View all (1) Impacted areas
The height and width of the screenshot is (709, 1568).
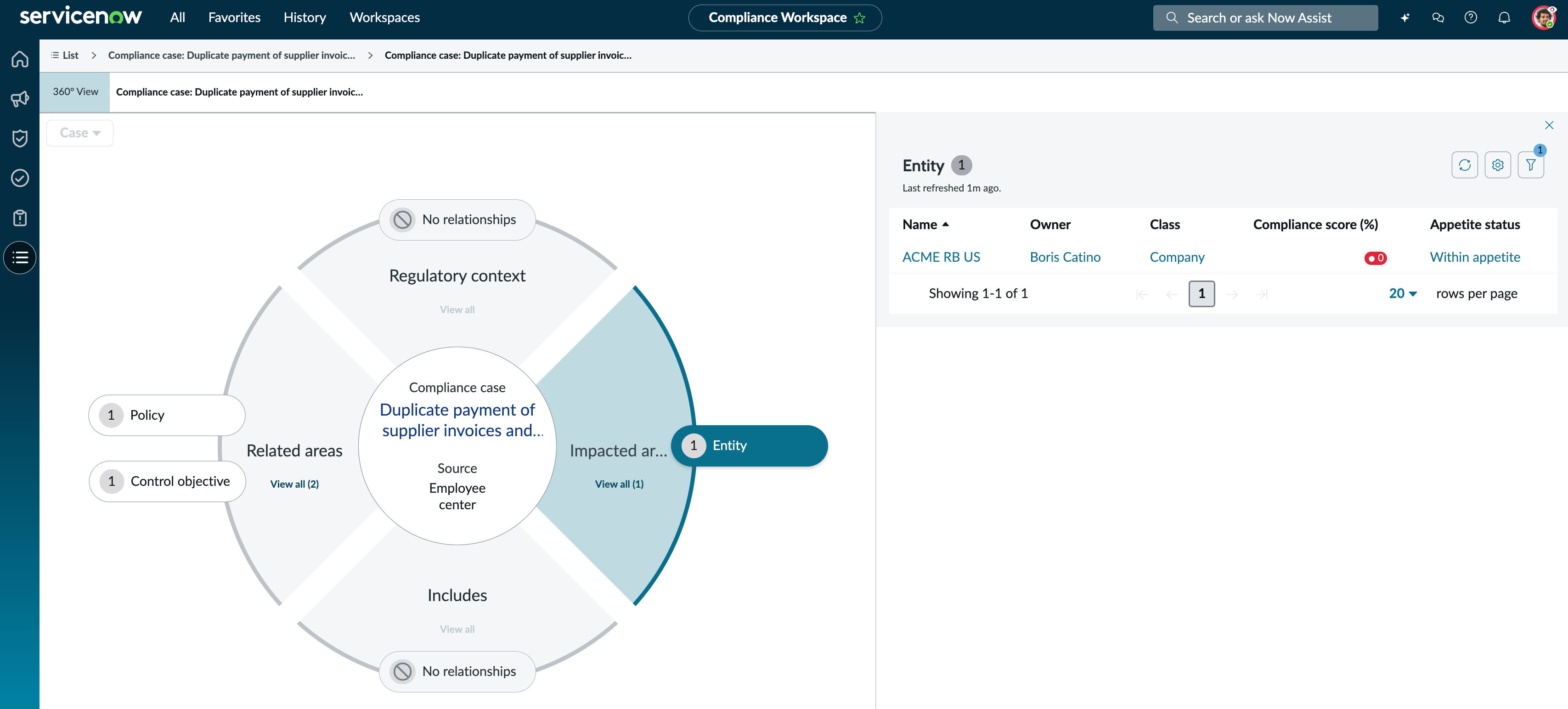(619, 484)
